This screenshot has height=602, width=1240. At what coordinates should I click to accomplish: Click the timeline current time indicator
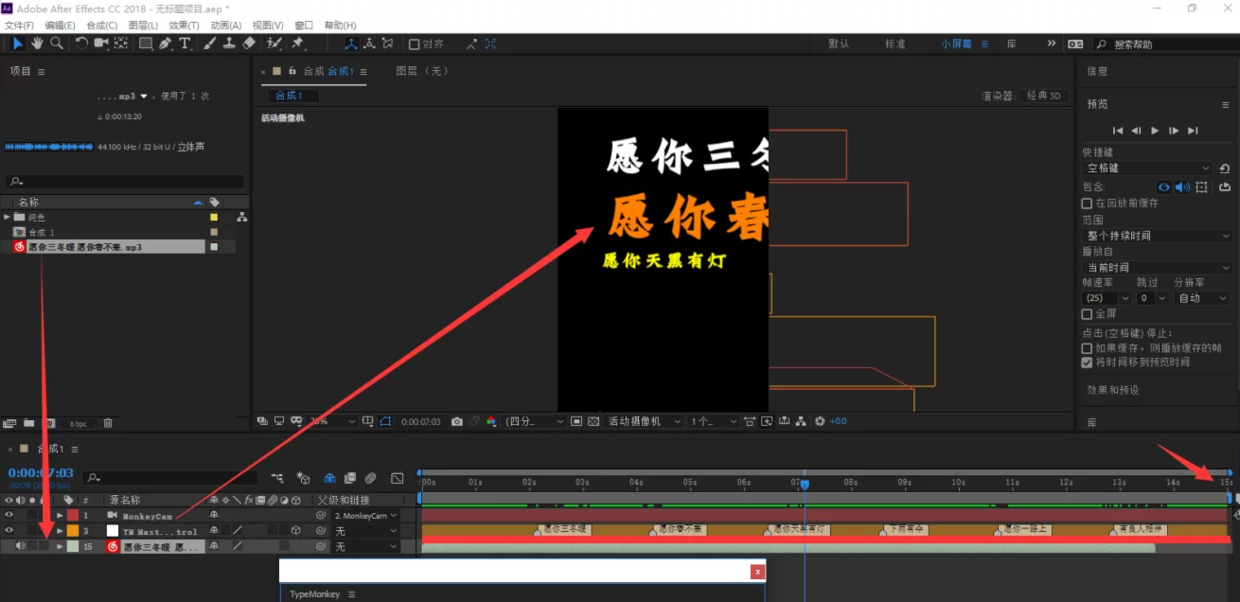(804, 484)
